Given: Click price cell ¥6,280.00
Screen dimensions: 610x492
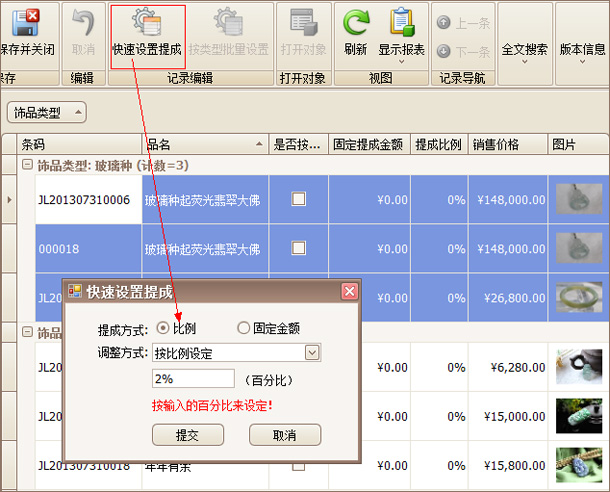Looking at the screenshot, I should click(x=508, y=367).
